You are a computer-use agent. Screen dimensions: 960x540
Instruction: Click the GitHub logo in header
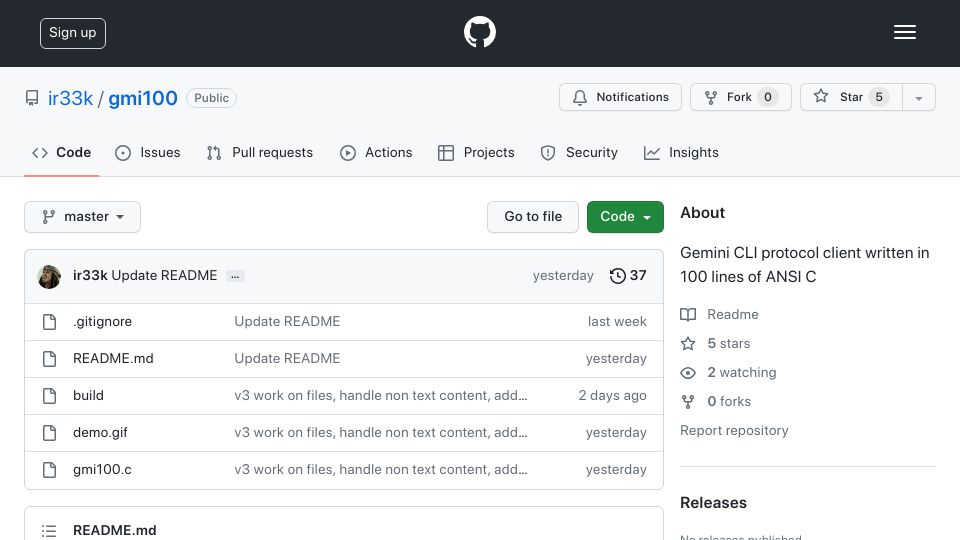(479, 32)
